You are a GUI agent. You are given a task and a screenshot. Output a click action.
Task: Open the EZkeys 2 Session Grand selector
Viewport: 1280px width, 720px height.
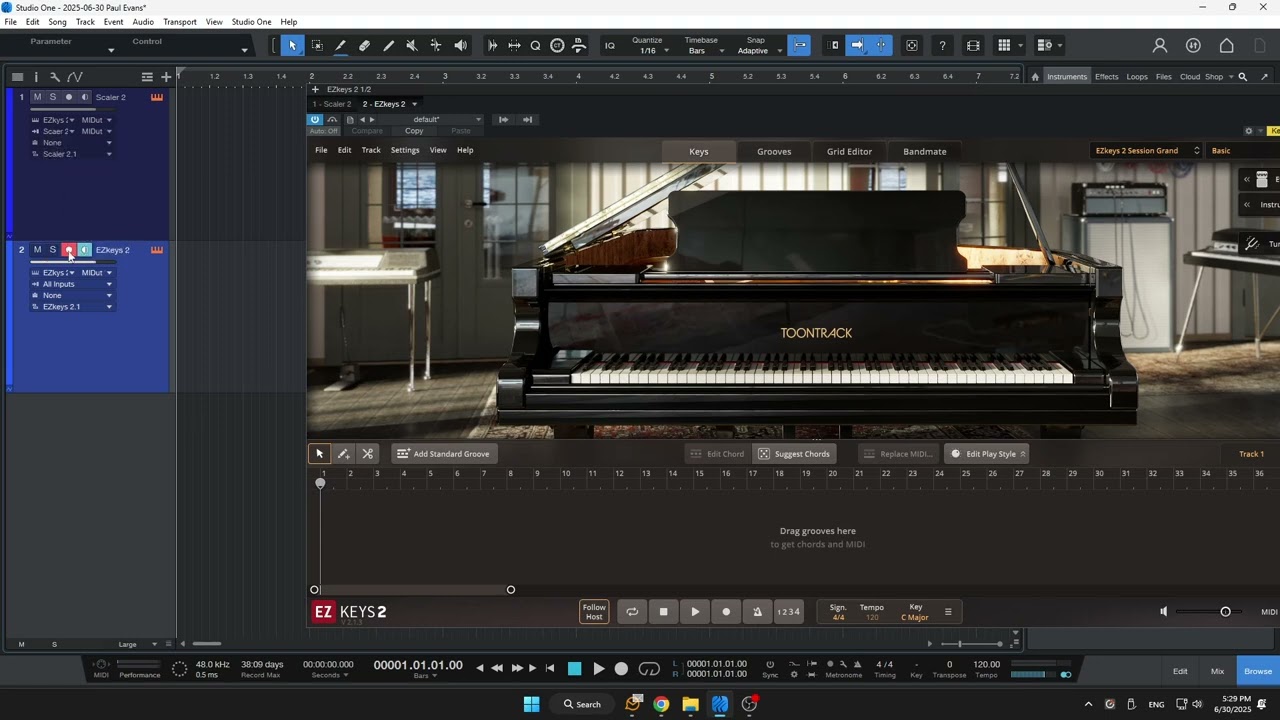[x=1146, y=151]
